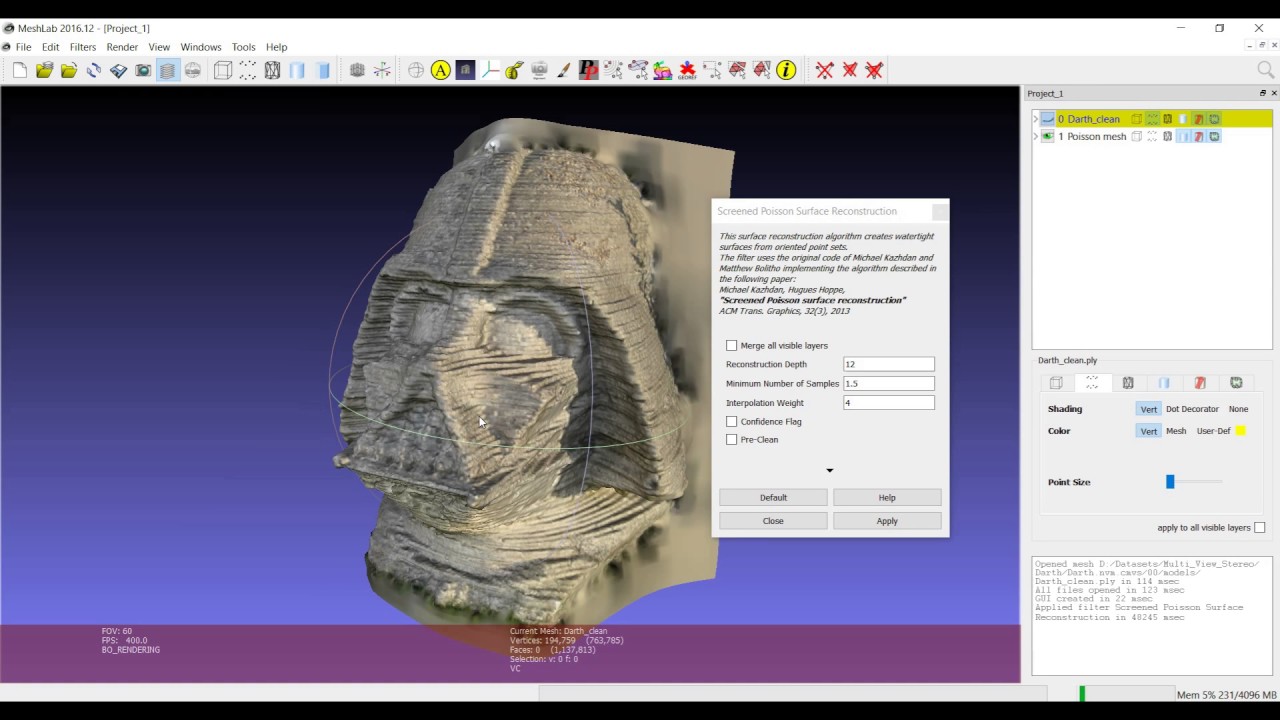Click the last red delete-selection icon

[874, 70]
